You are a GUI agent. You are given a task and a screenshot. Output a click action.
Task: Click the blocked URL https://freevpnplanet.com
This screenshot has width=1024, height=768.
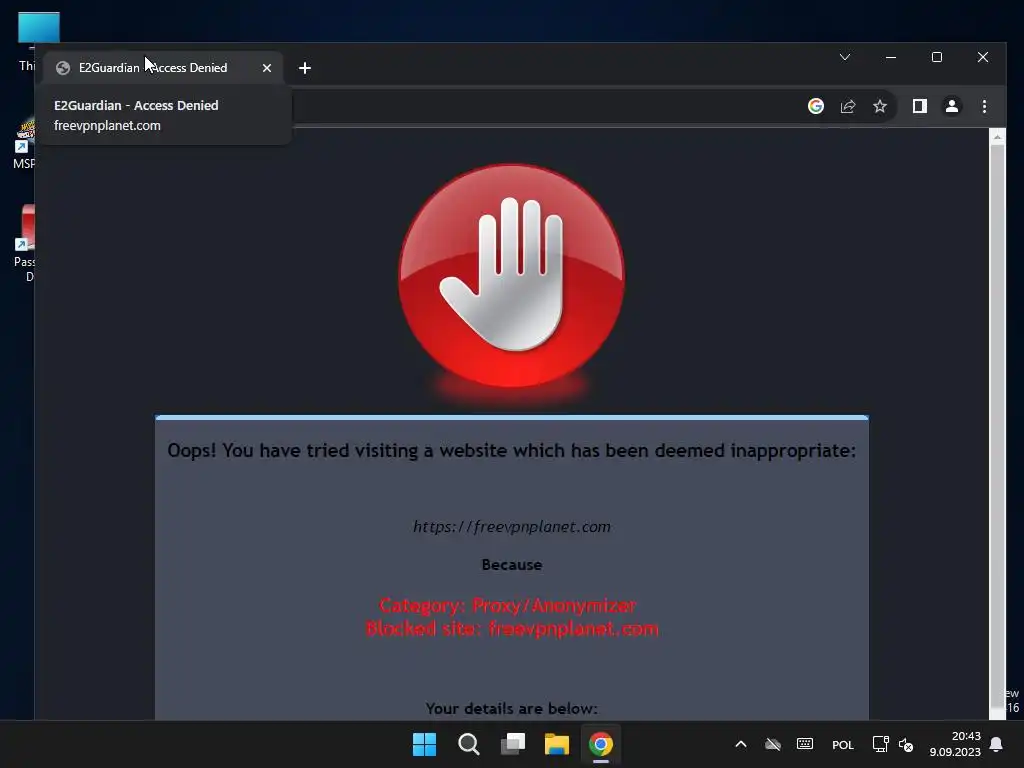coord(511,526)
